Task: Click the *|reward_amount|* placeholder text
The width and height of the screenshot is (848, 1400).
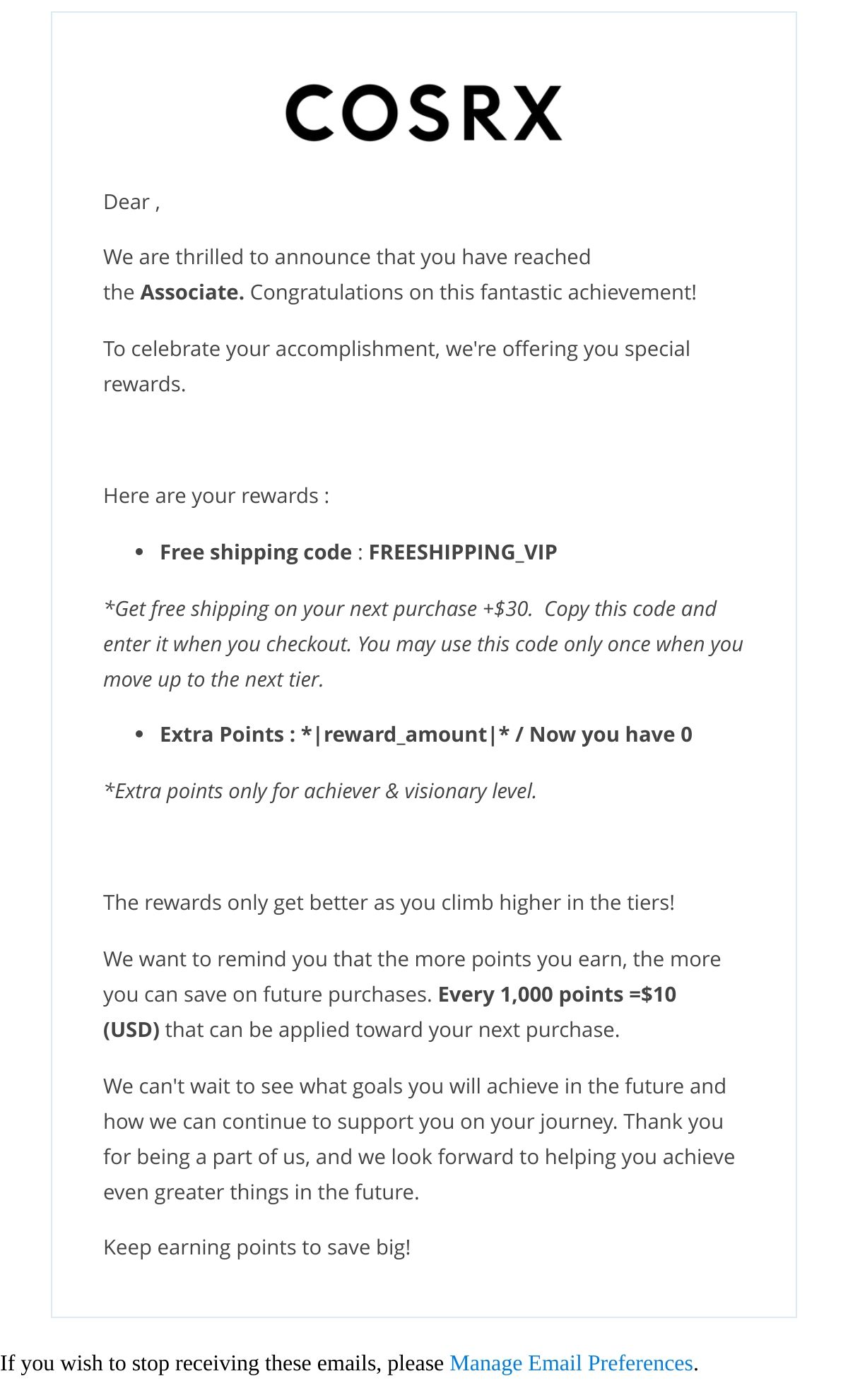Action: coord(406,735)
